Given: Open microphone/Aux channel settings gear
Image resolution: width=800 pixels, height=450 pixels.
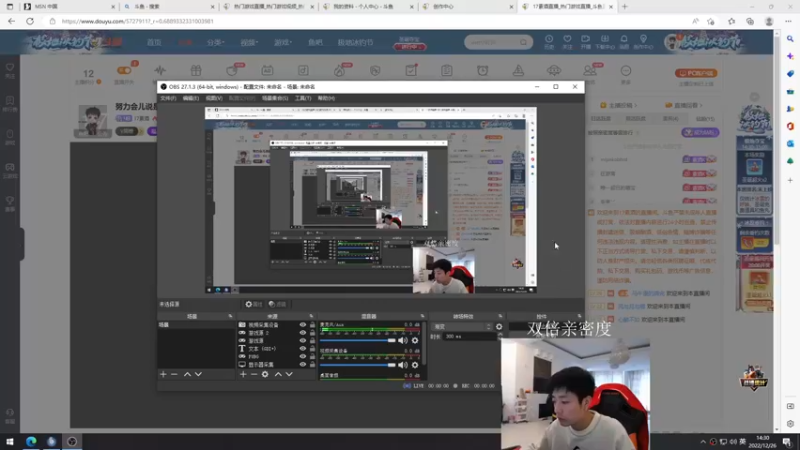Looking at the screenshot, I should 415,340.
